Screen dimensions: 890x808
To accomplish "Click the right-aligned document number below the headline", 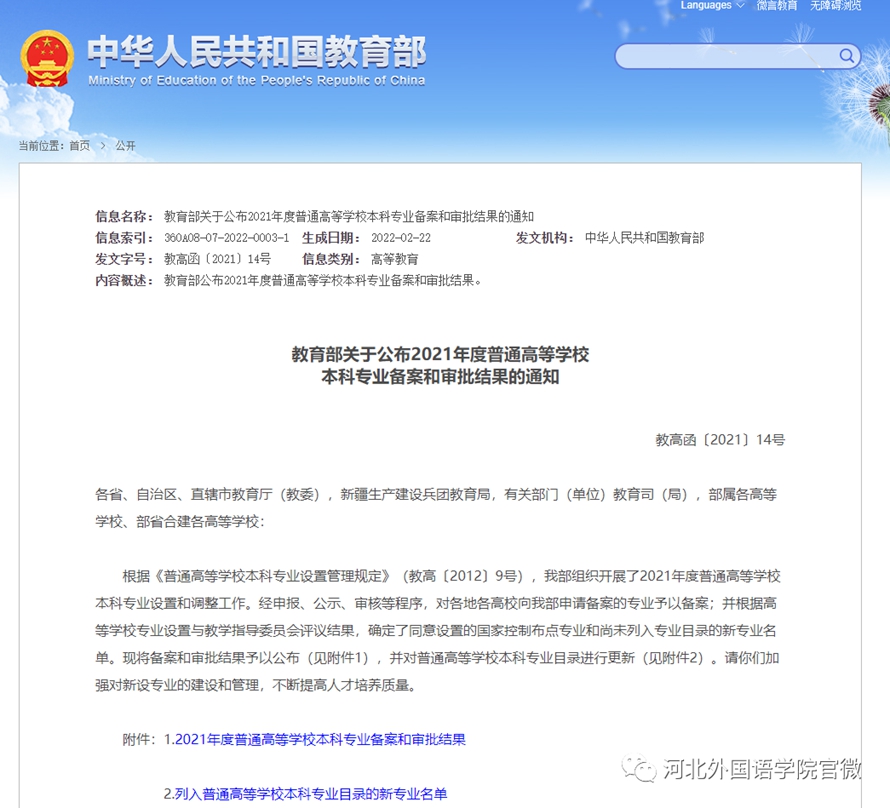I will [720, 439].
